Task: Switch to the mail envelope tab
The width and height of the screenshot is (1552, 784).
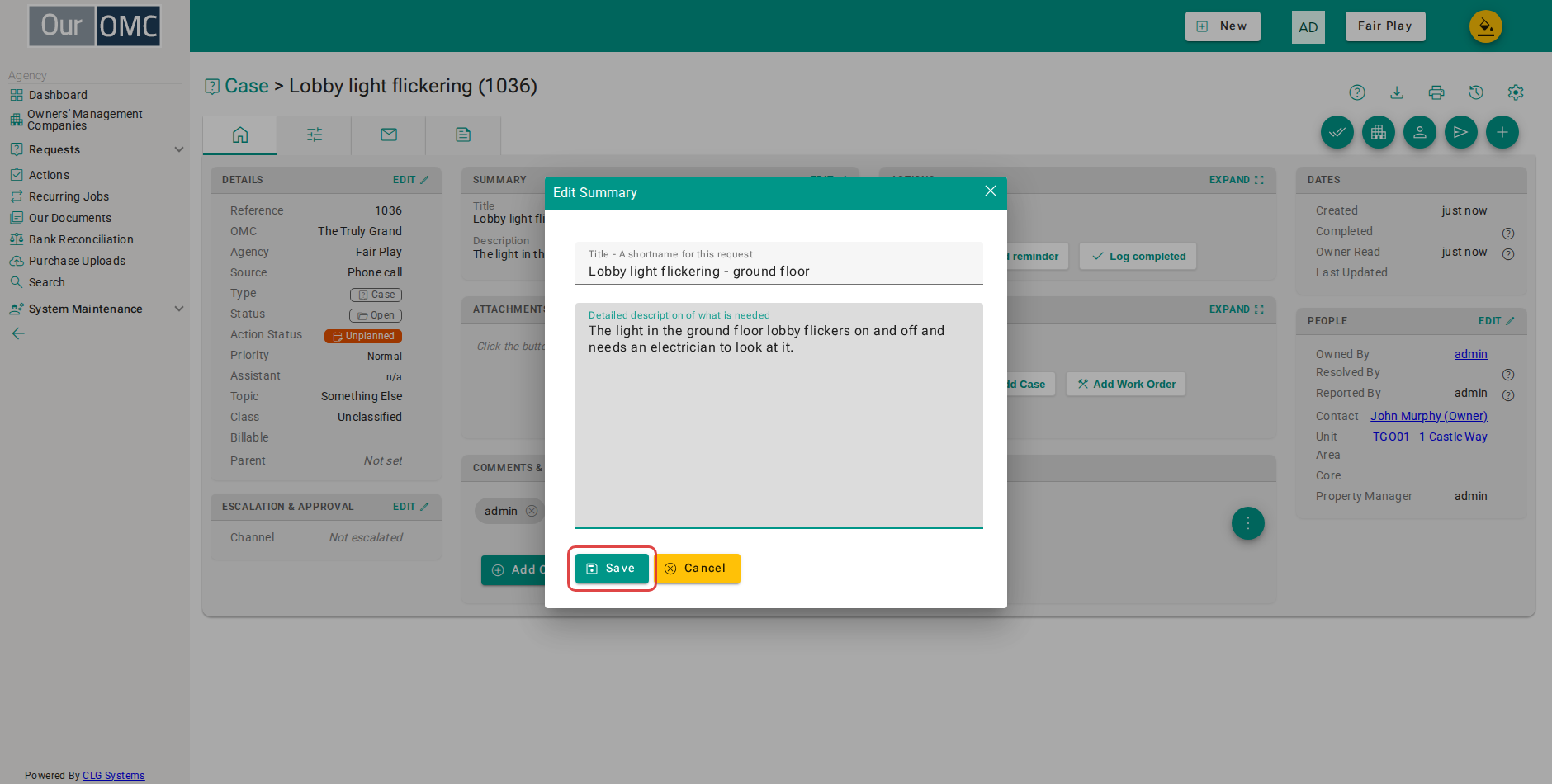Action: pyautogui.click(x=389, y=135)
